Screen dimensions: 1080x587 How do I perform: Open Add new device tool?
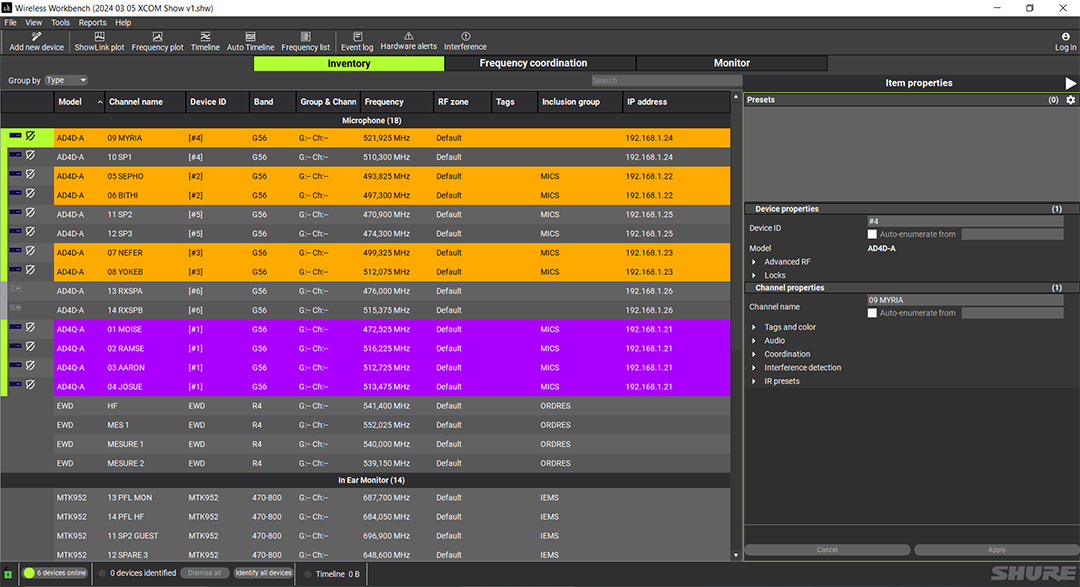click(37, 41)
